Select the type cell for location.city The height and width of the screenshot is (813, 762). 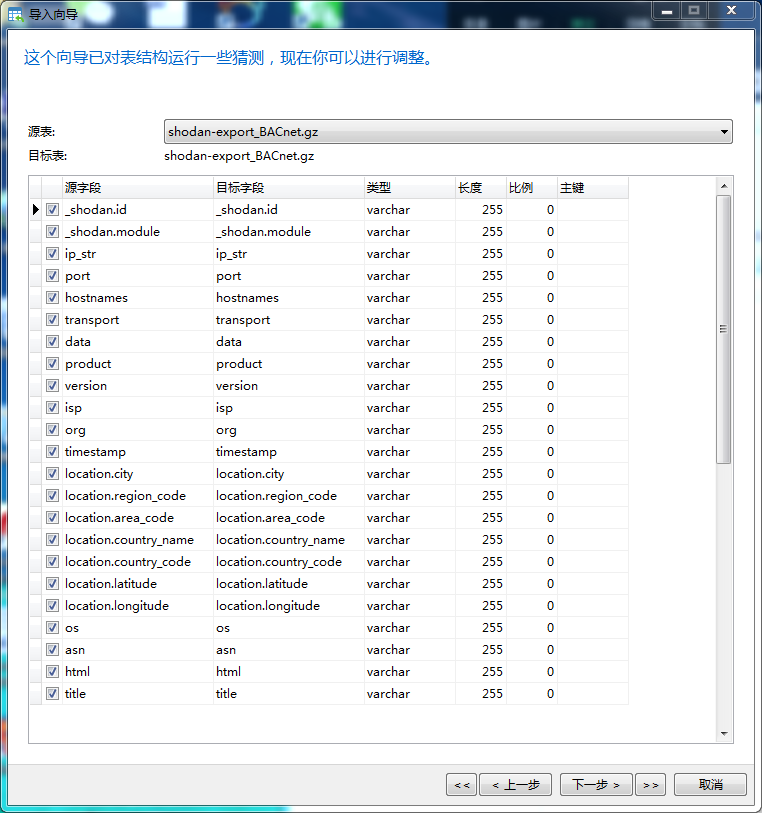410,473
